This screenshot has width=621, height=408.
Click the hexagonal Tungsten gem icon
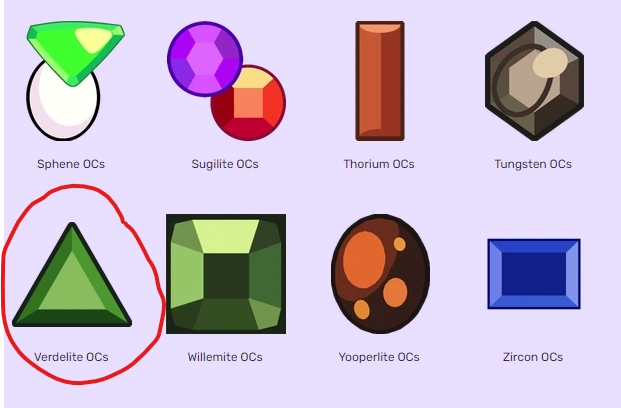pos(534,81)
